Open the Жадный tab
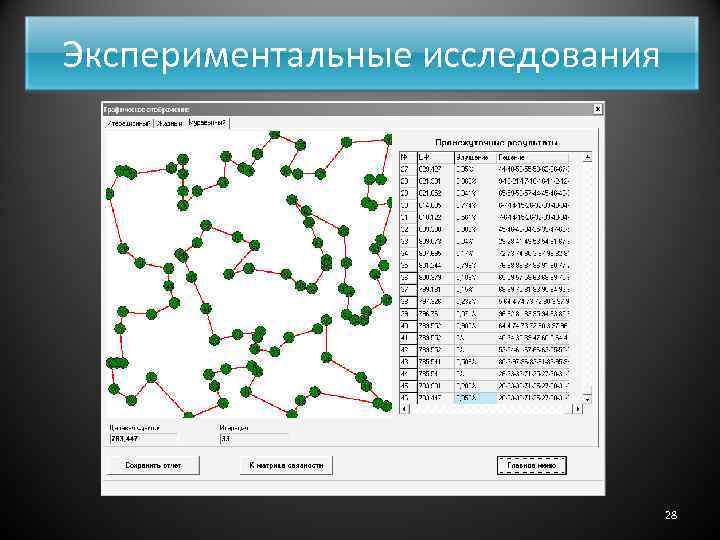720x540 pixels. [x=169, y=124]
